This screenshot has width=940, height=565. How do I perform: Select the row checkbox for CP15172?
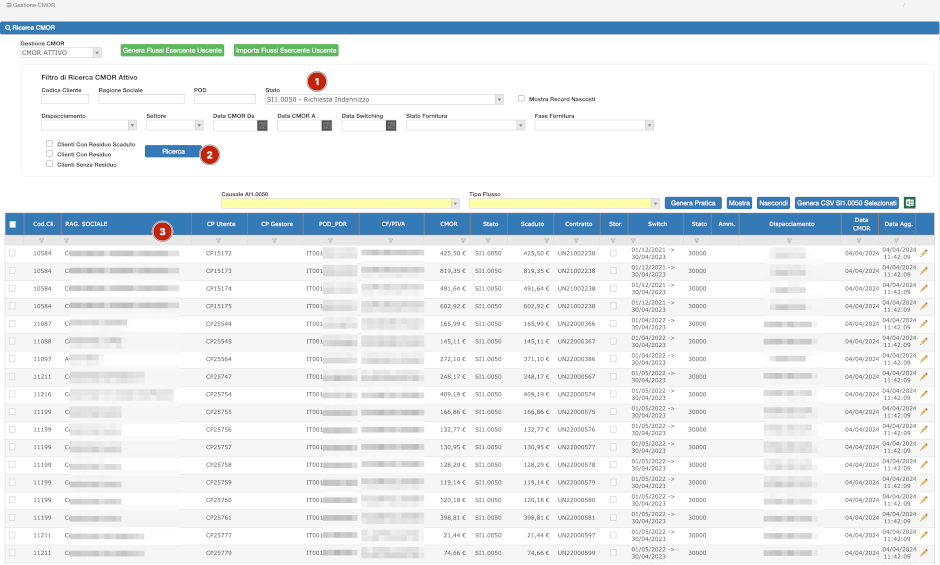coord(13,253)
